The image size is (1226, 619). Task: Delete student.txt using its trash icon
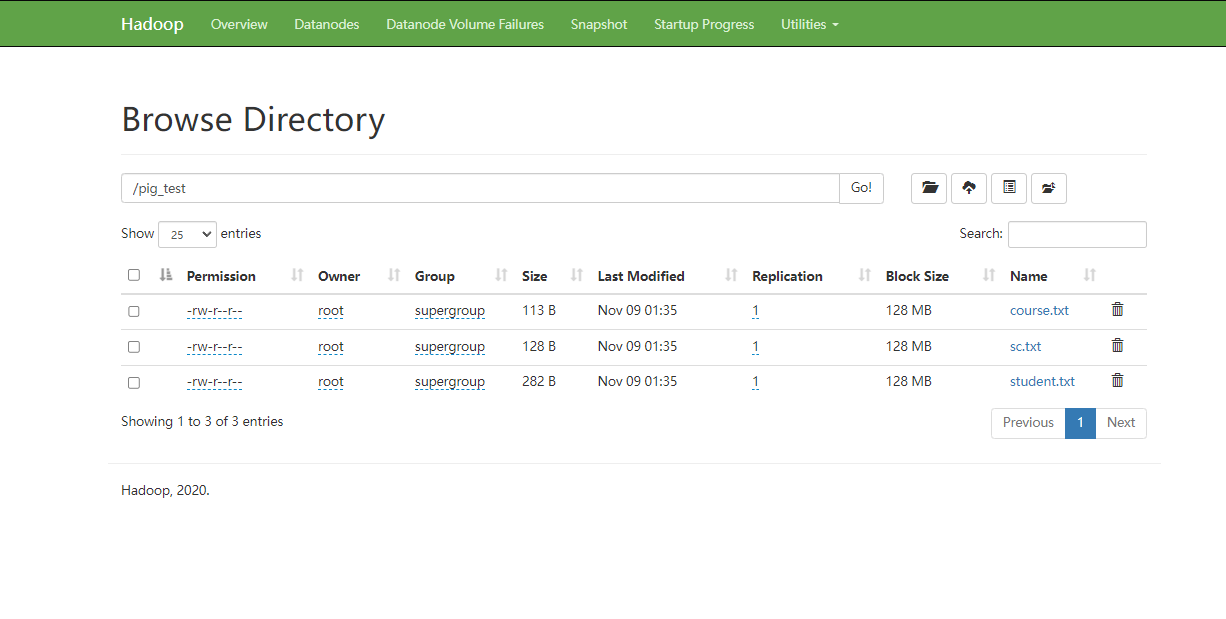[x=1117, y=381]
